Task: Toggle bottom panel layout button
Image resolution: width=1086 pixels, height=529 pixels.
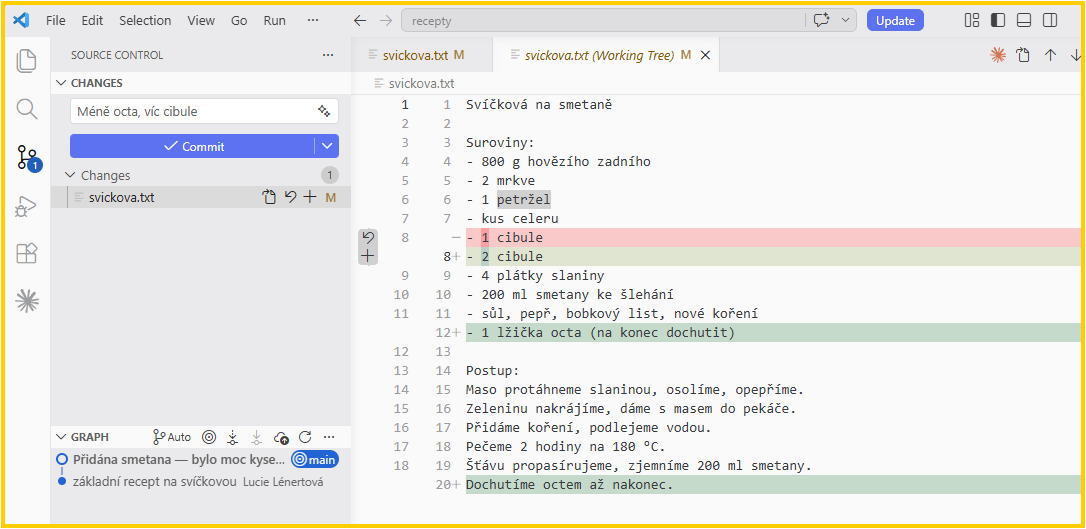Action: coord(1024,21)
